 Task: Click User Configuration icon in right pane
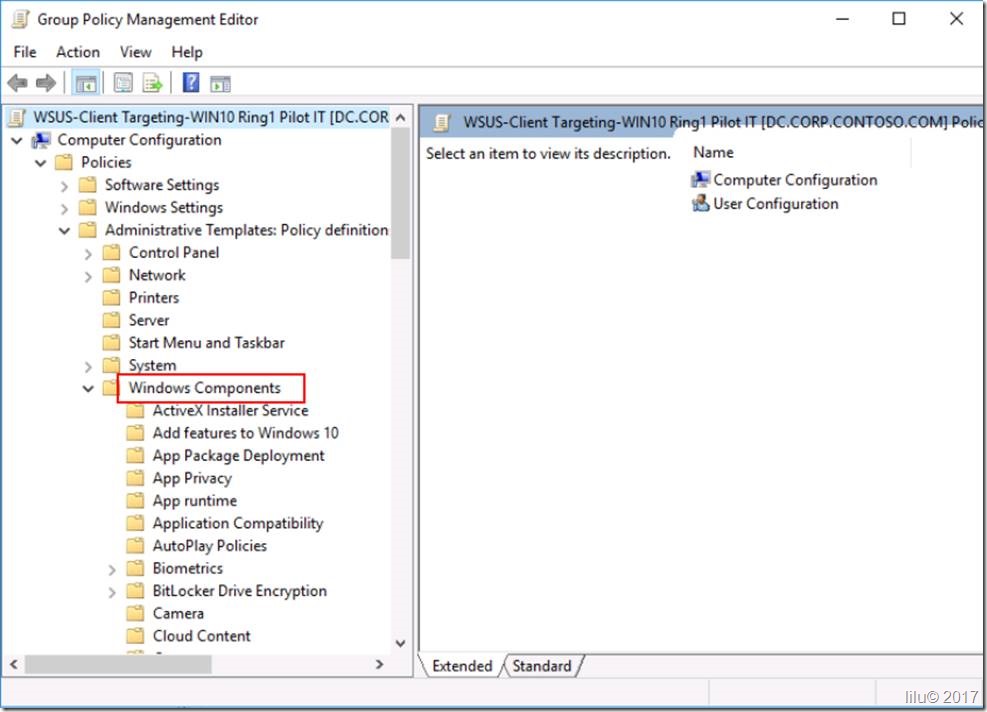[x=700, y=203]
